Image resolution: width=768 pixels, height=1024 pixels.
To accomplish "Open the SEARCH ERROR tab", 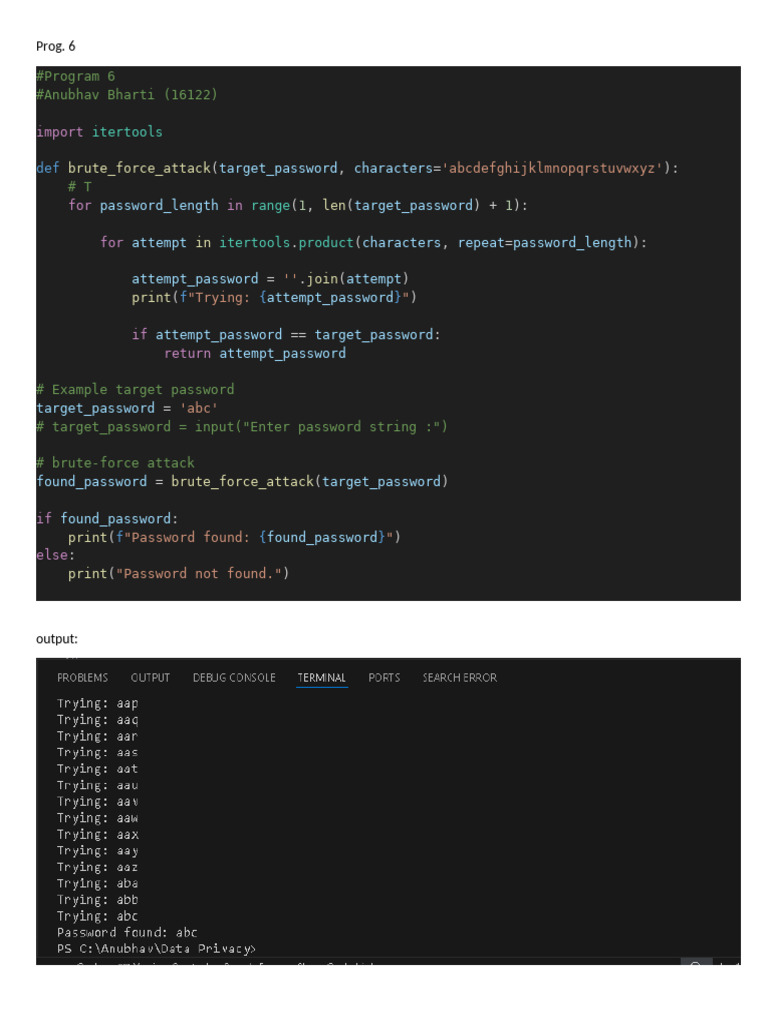I will (x=459, y=678).
